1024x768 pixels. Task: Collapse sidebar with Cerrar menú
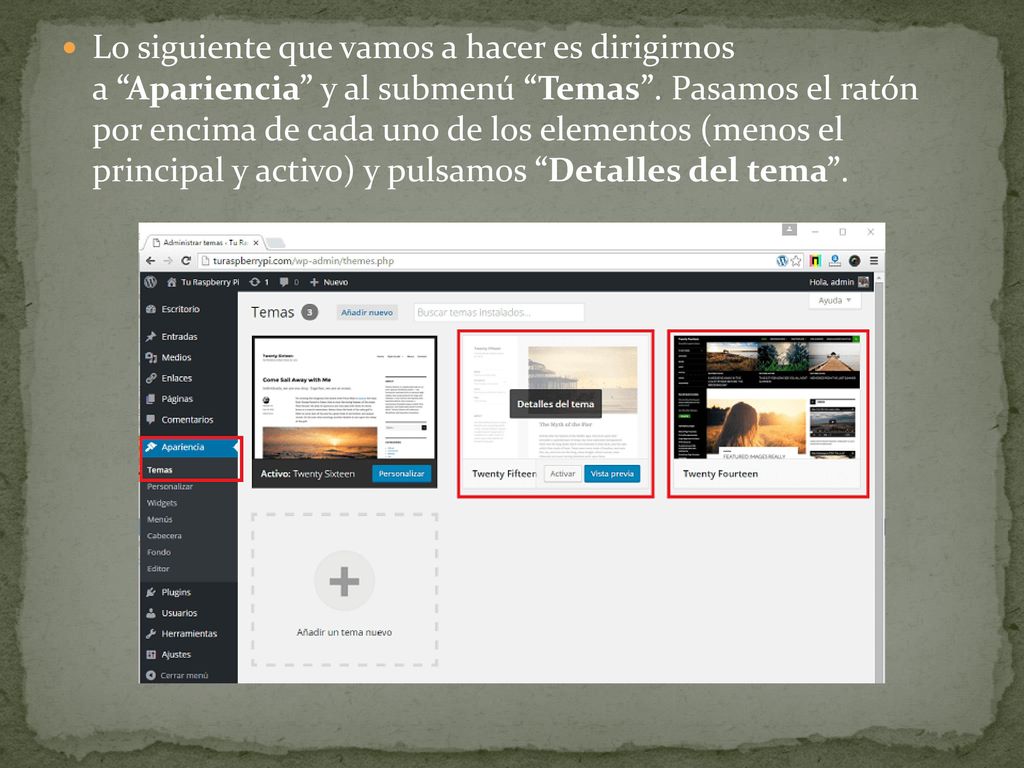[x=189, y=675]
